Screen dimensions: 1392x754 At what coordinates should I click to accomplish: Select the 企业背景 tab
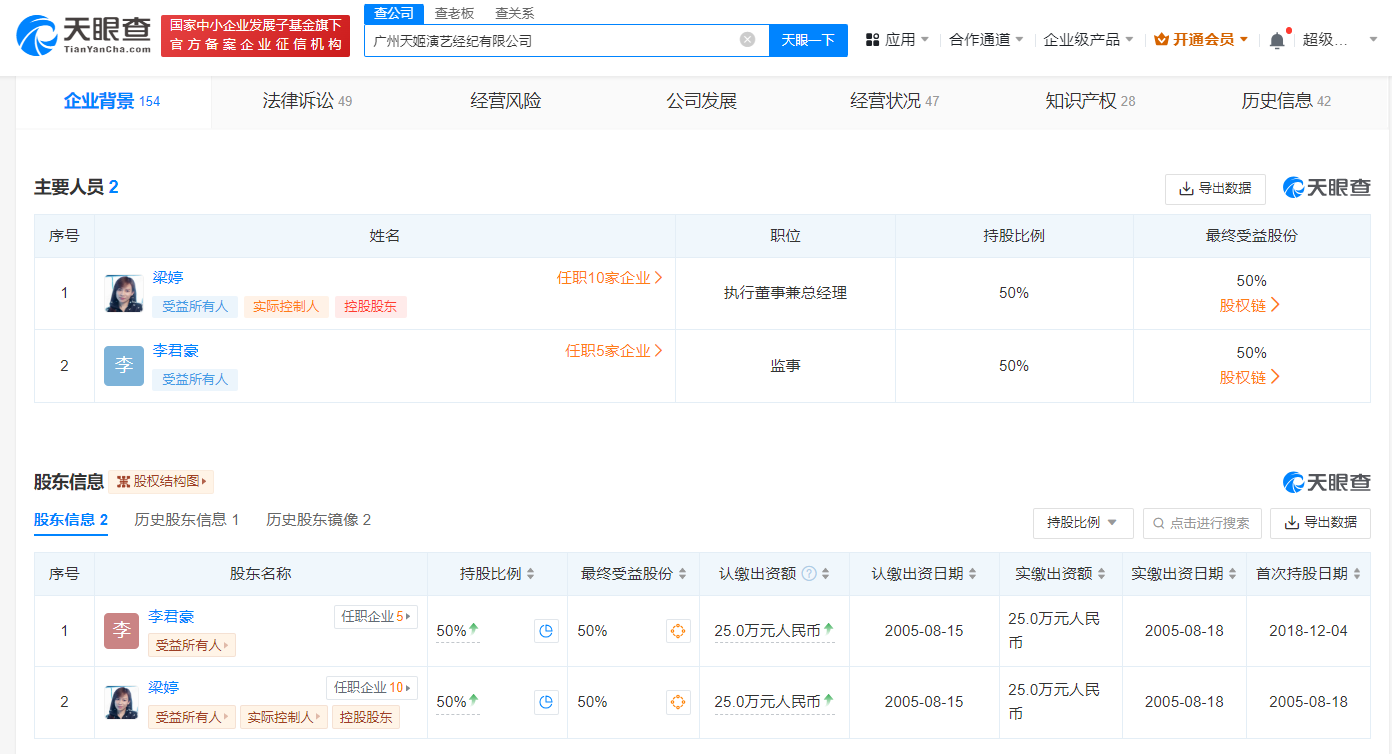click(112, 101)
